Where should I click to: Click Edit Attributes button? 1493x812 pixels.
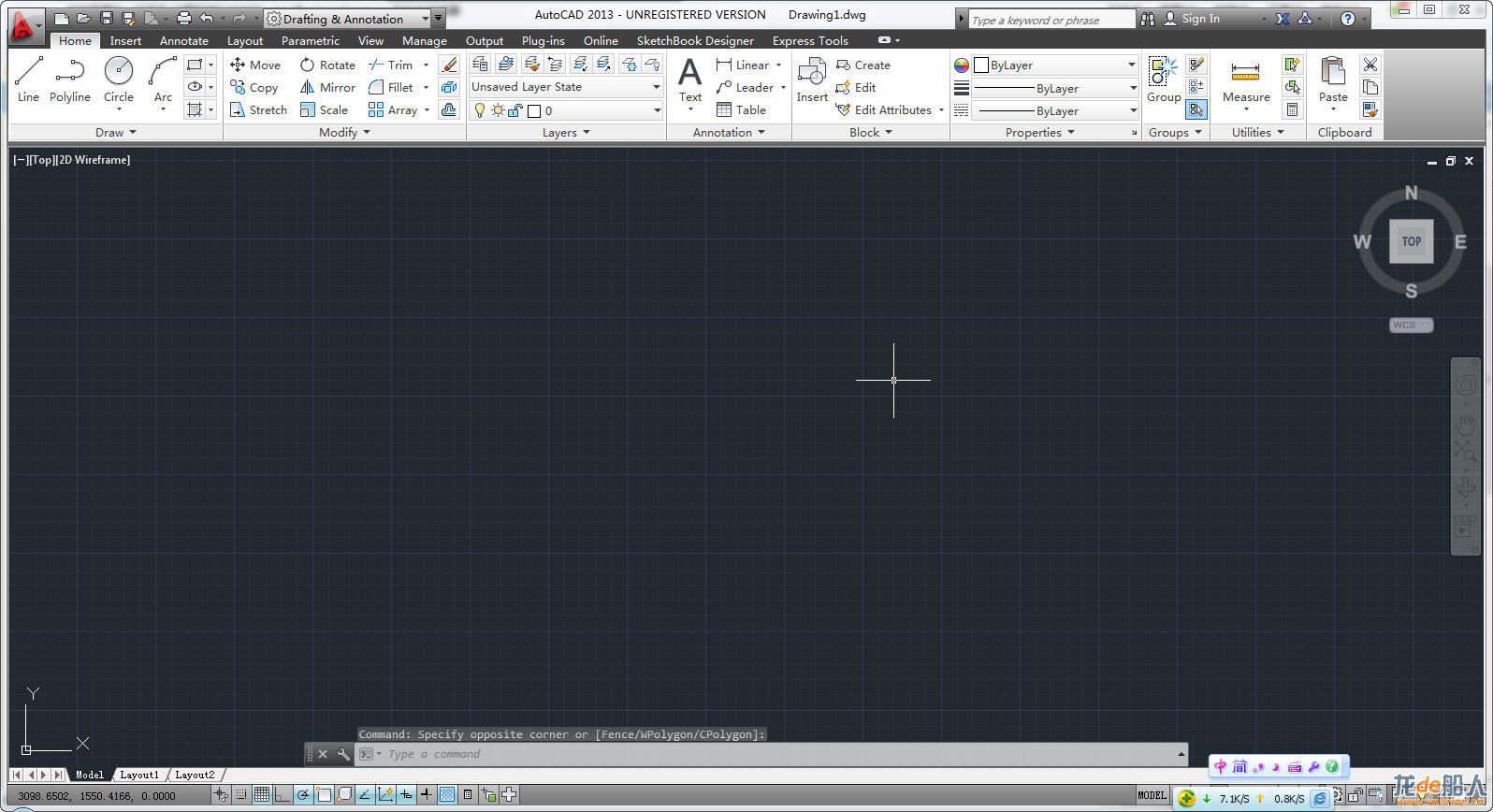(884, 109)
